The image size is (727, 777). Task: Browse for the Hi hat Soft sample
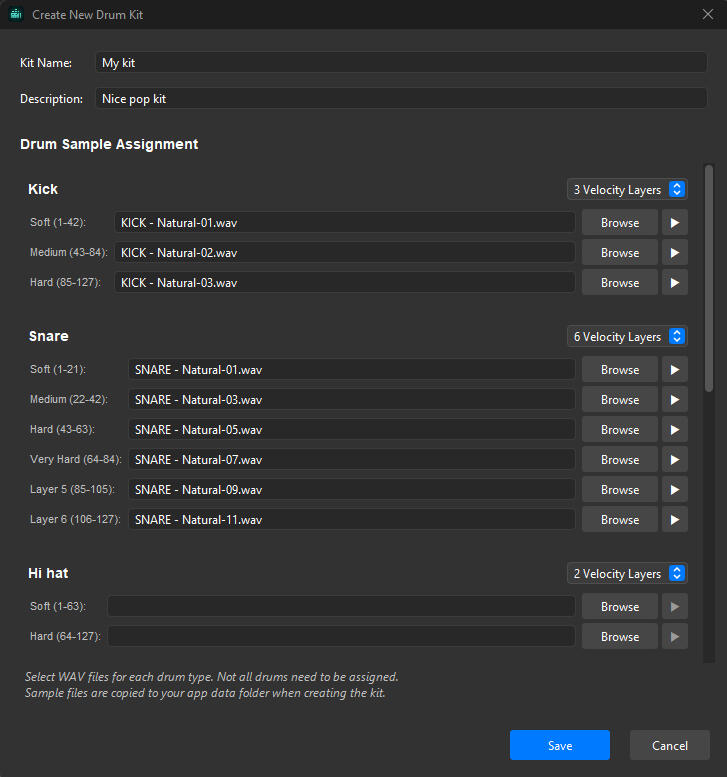click(619, 607)
